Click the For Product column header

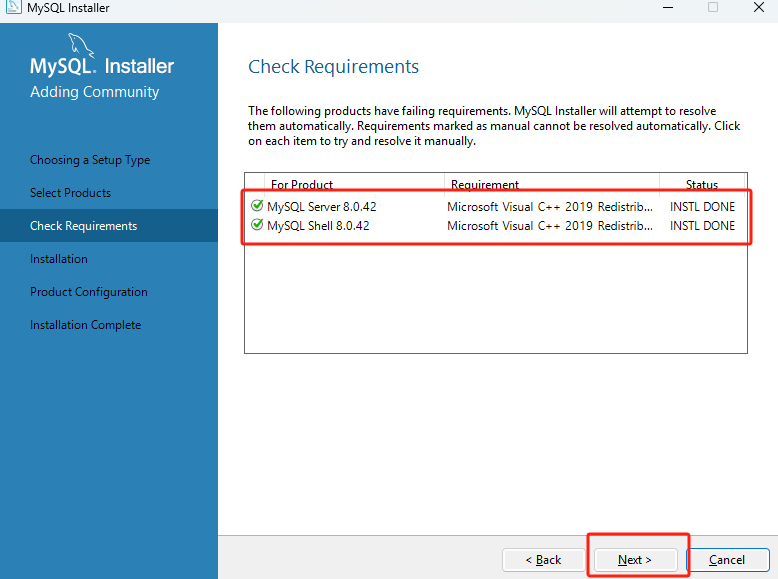click(x=354, y=184)
